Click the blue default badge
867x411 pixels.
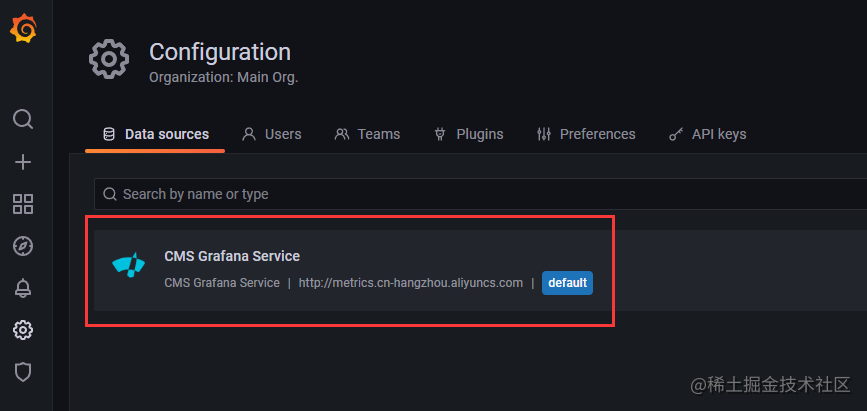tap(567, 283)
